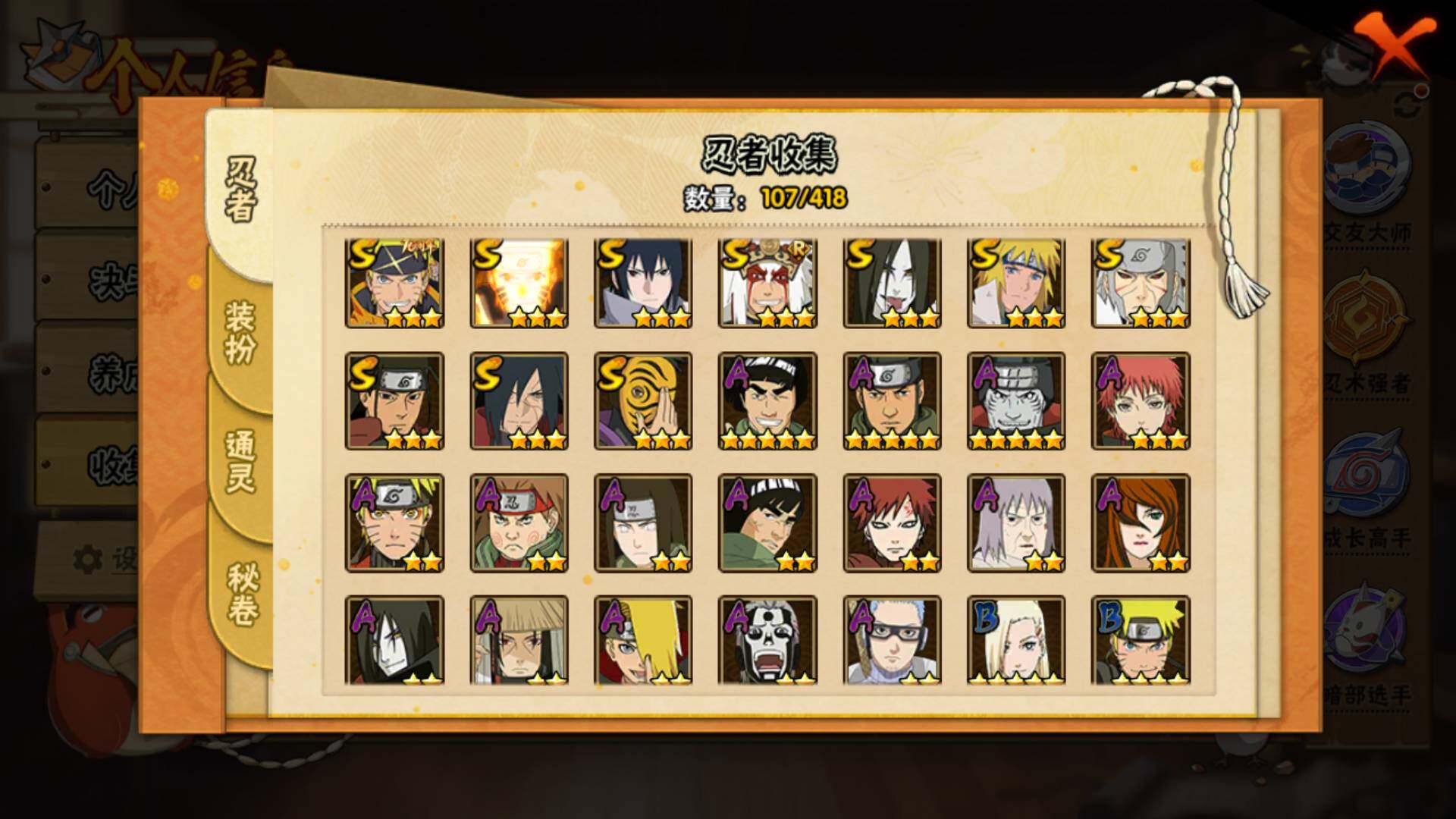Open the 通灵 (summon) tab
The height and width of the screenshot is (819, 1456).
(240, 461)
